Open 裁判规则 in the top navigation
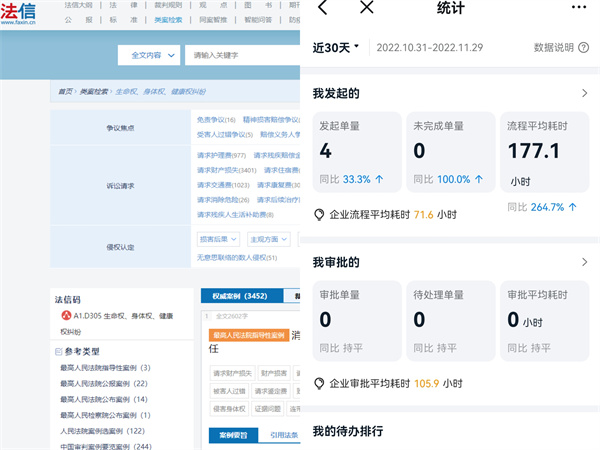This screenshot has width=600, height=450. [x=168, y=5]
